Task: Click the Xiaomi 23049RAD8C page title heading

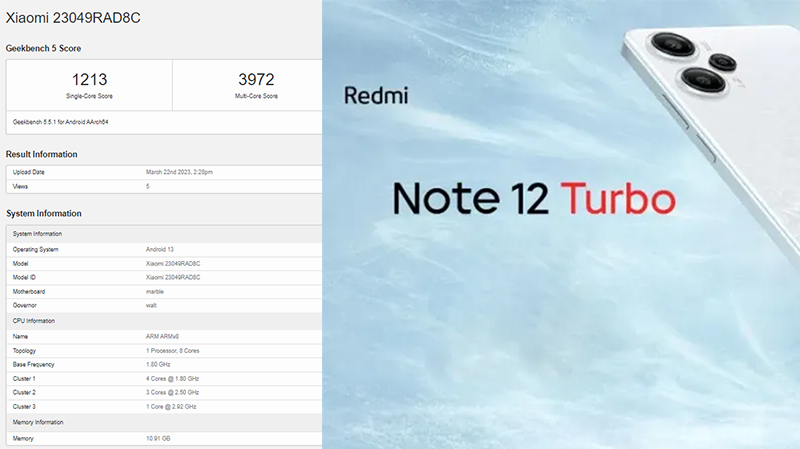Action: pos(73,18)
